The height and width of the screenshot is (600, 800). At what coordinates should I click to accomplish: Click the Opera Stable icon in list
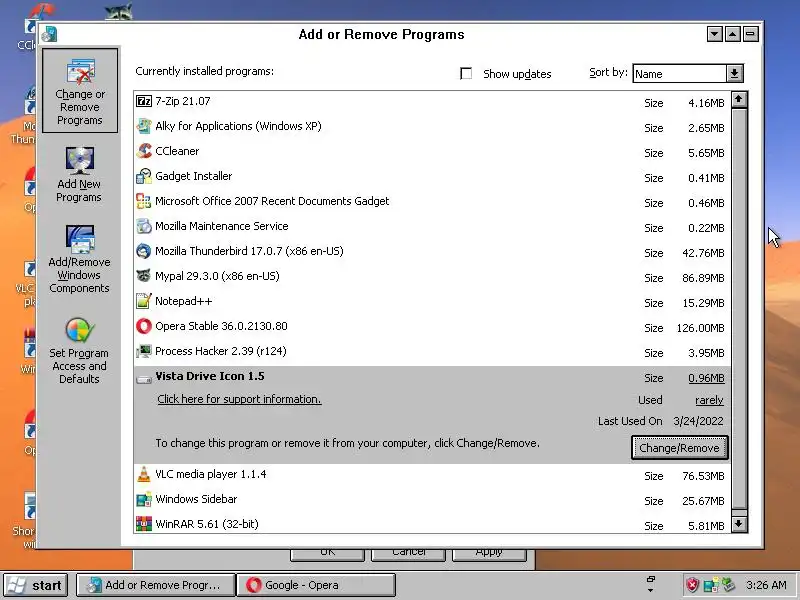(x=144, y=326)
